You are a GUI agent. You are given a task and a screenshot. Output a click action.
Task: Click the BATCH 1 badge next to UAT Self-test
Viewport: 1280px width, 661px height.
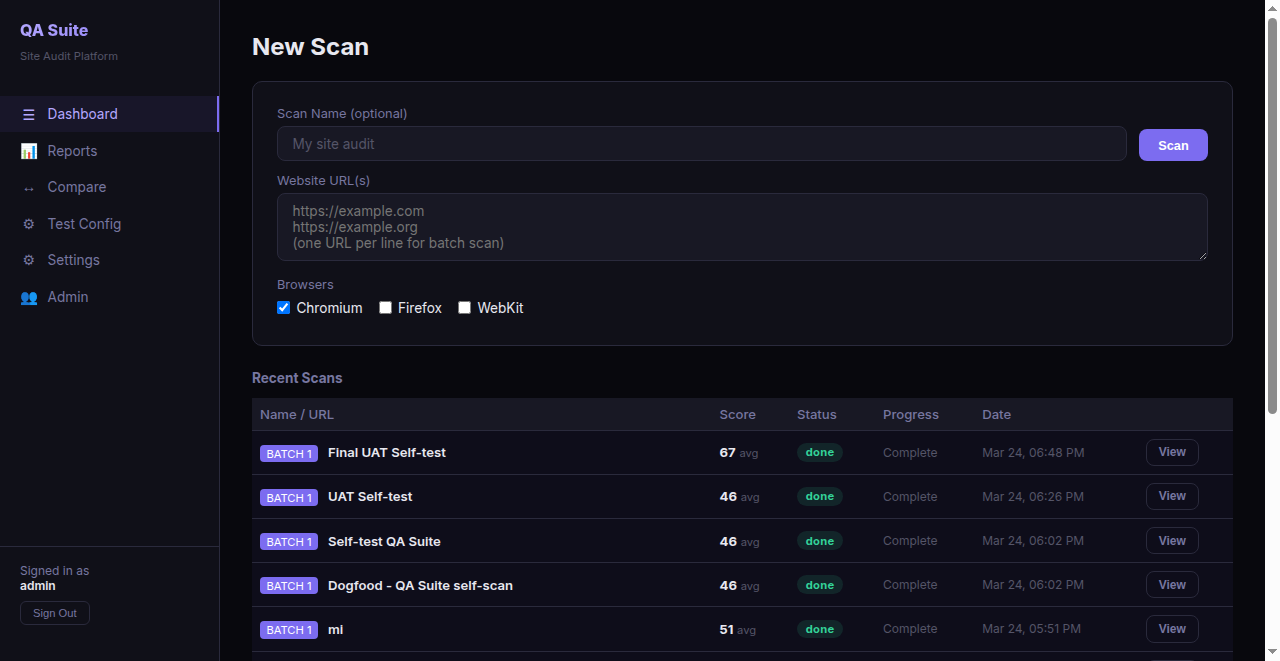point(288,497)
